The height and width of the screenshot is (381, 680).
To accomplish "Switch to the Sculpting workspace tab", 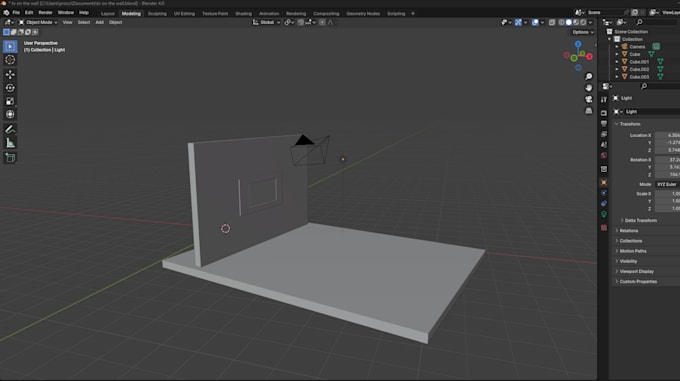I will pos(157,13).
